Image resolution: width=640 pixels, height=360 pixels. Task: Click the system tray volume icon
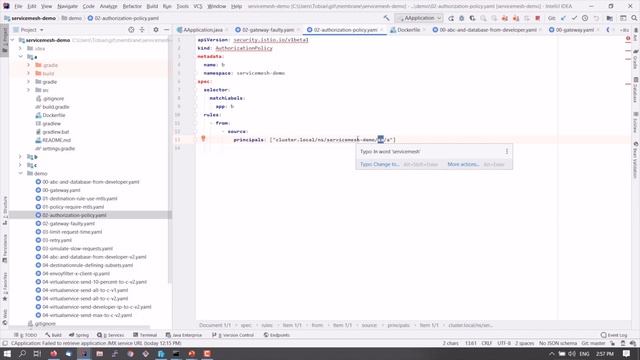[572, 353]
